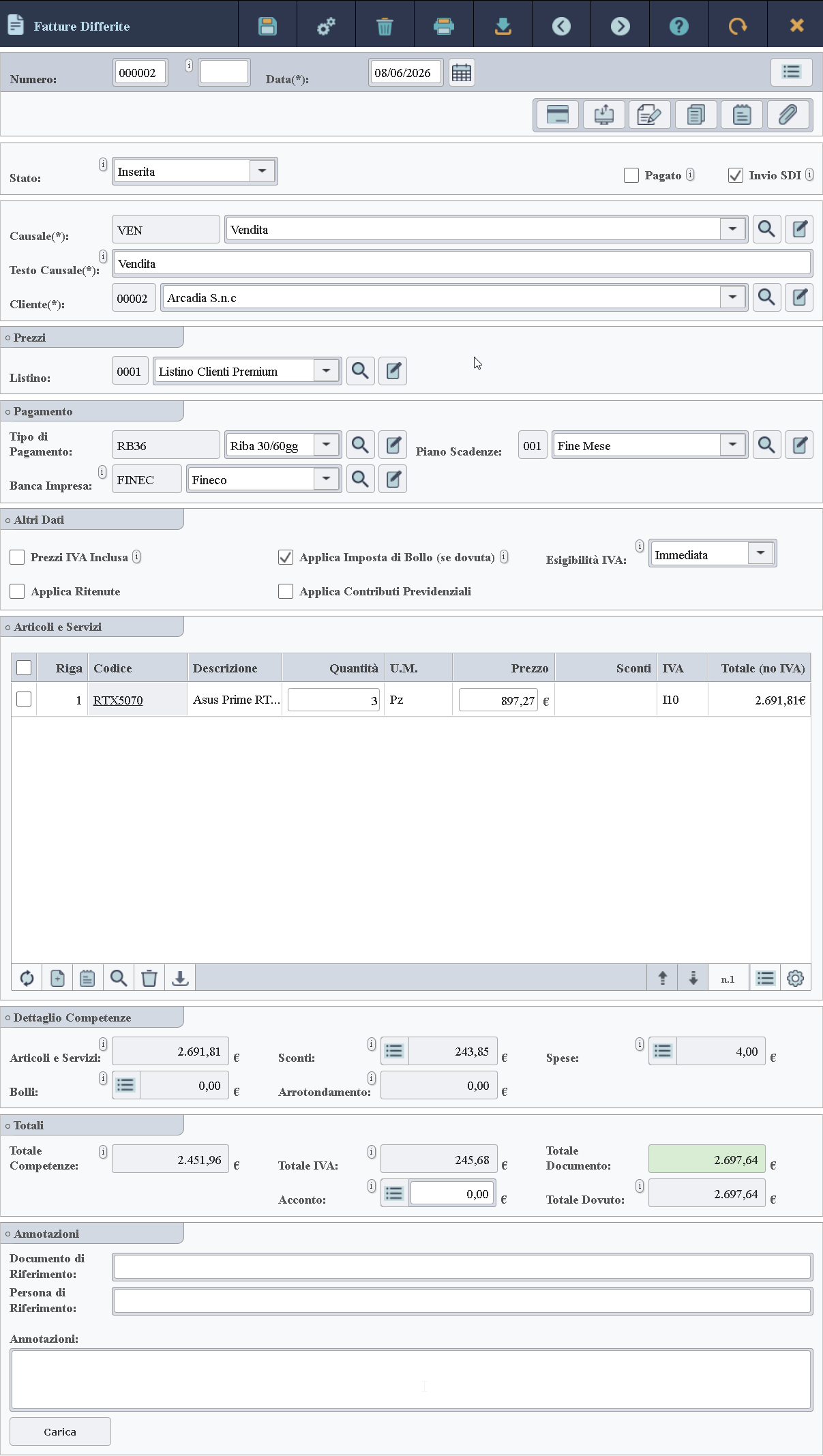Collapse the Dettaglio Competenze section header
823x1456 pixels.
(92, 1017)
